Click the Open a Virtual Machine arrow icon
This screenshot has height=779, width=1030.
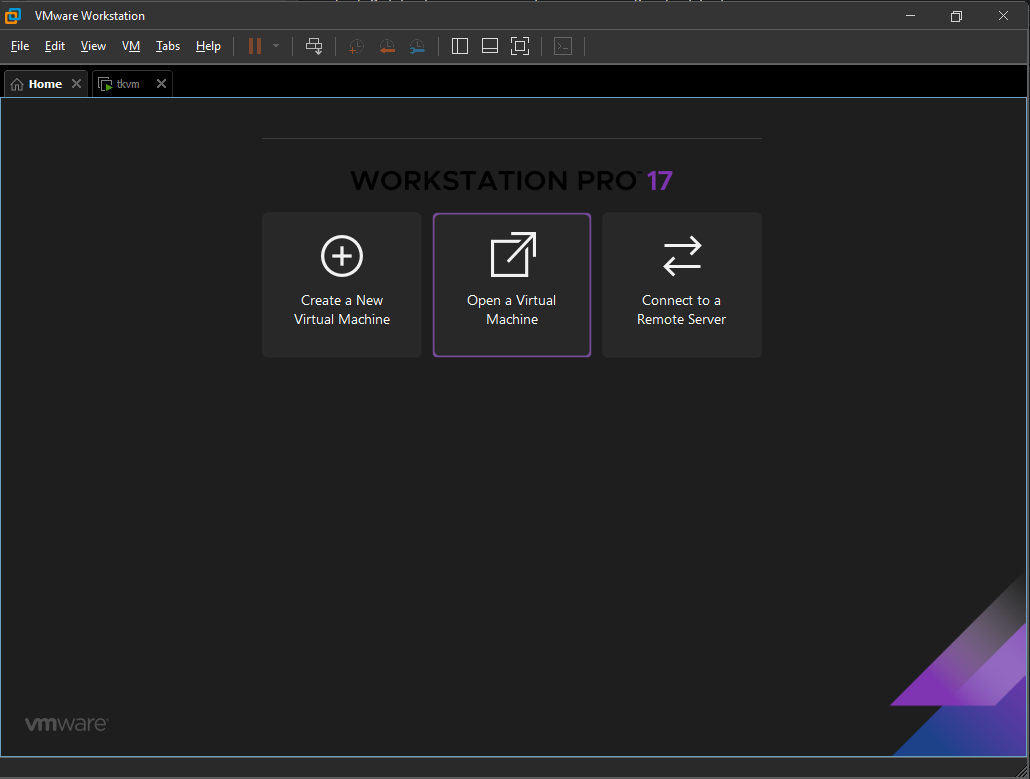[511, 255]
